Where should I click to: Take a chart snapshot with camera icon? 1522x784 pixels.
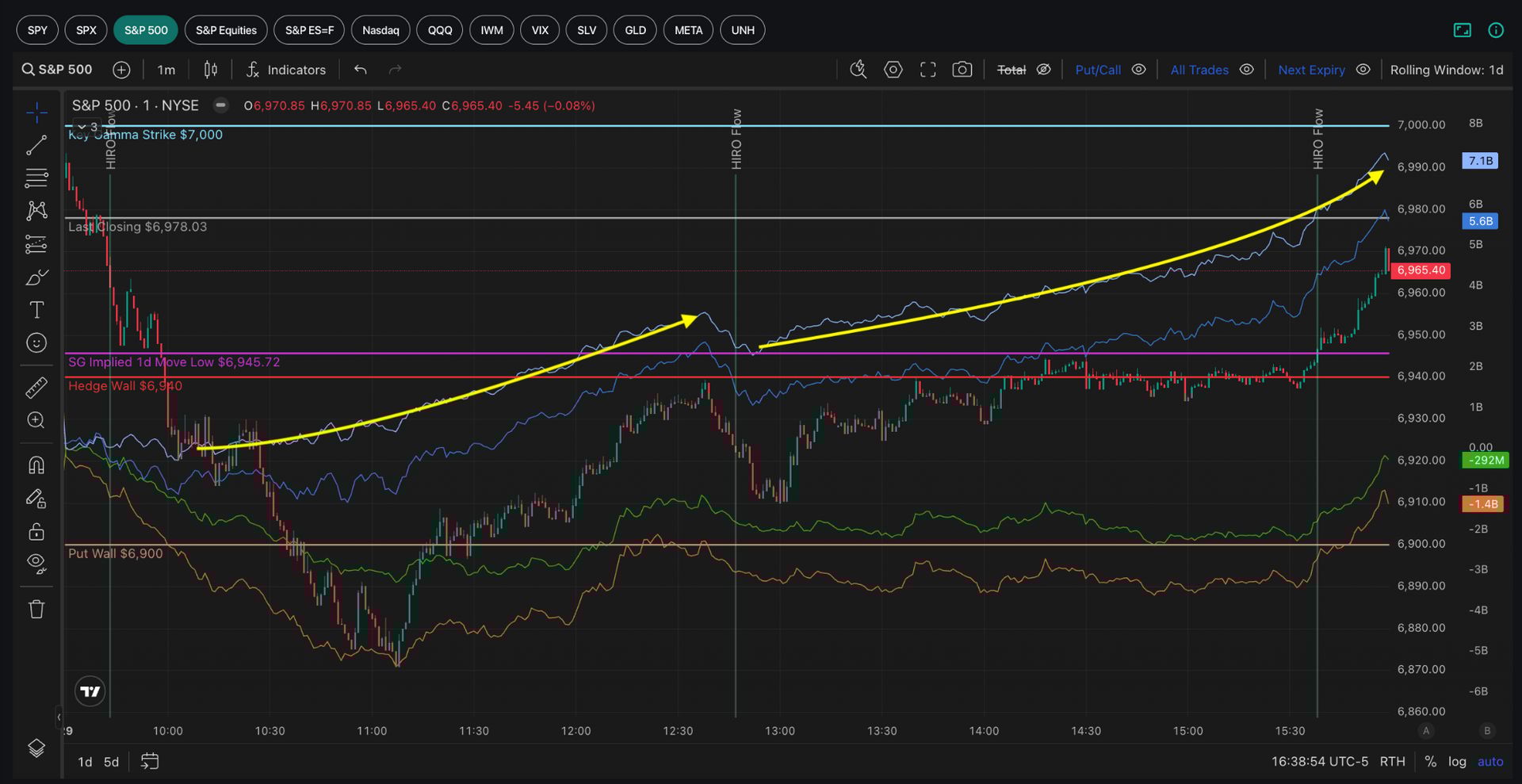(962, 70)
